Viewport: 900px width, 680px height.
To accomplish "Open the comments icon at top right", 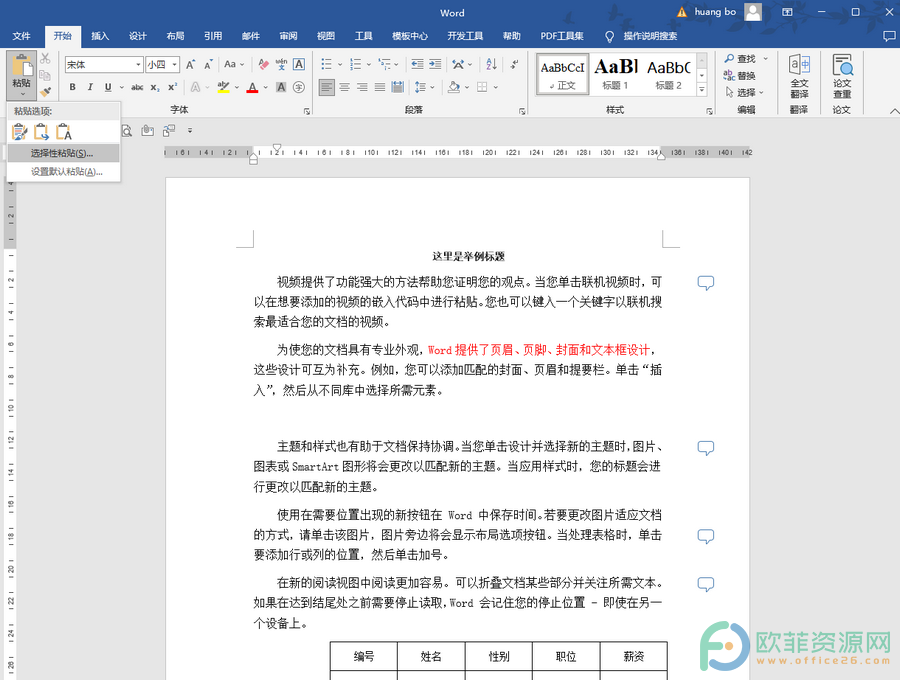I will click(889, 36).
